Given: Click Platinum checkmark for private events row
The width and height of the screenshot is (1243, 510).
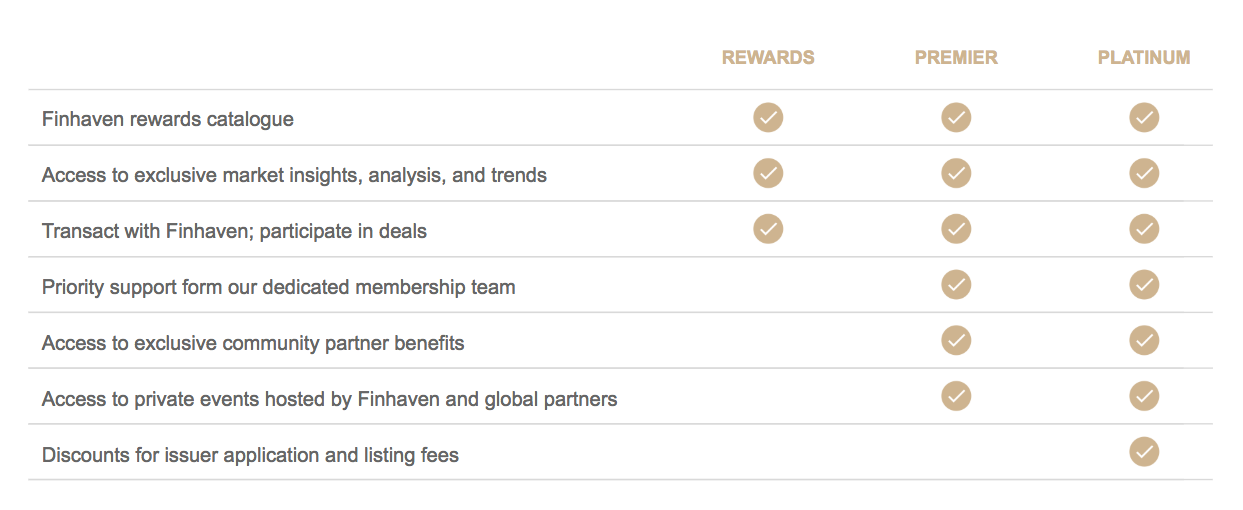Looking at the screenshot, I should (1144, 398).
